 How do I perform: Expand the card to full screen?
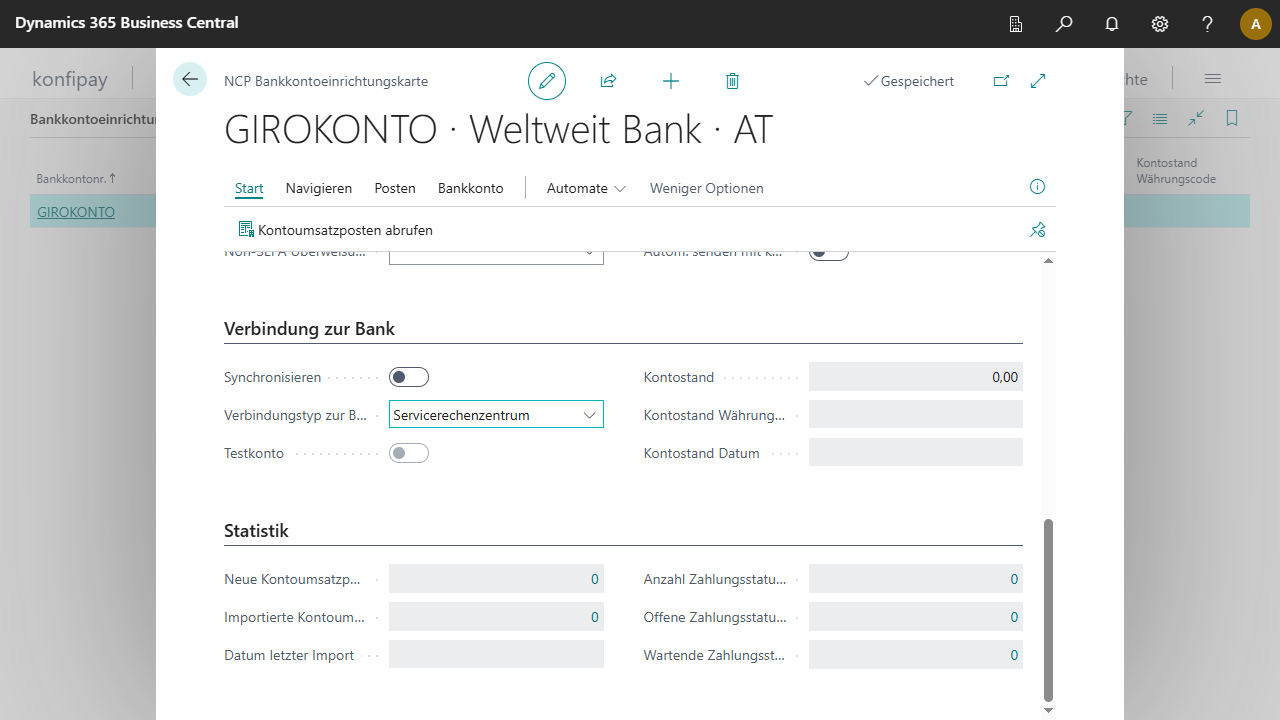[x=1038, y=81]
